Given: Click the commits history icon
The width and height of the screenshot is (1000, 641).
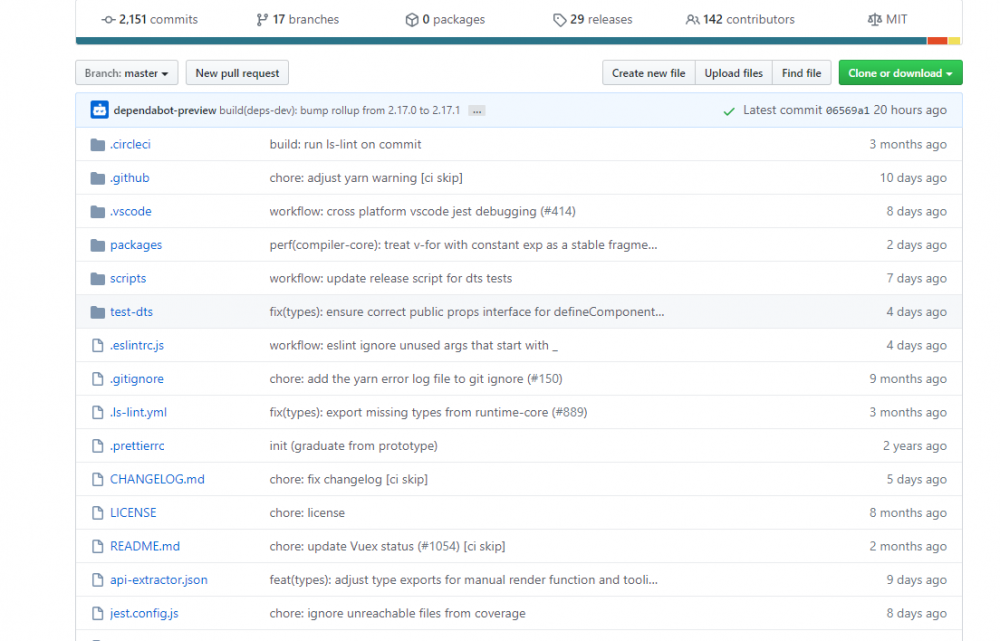Looking at the screenshot, I should click(x=108, y=19).
